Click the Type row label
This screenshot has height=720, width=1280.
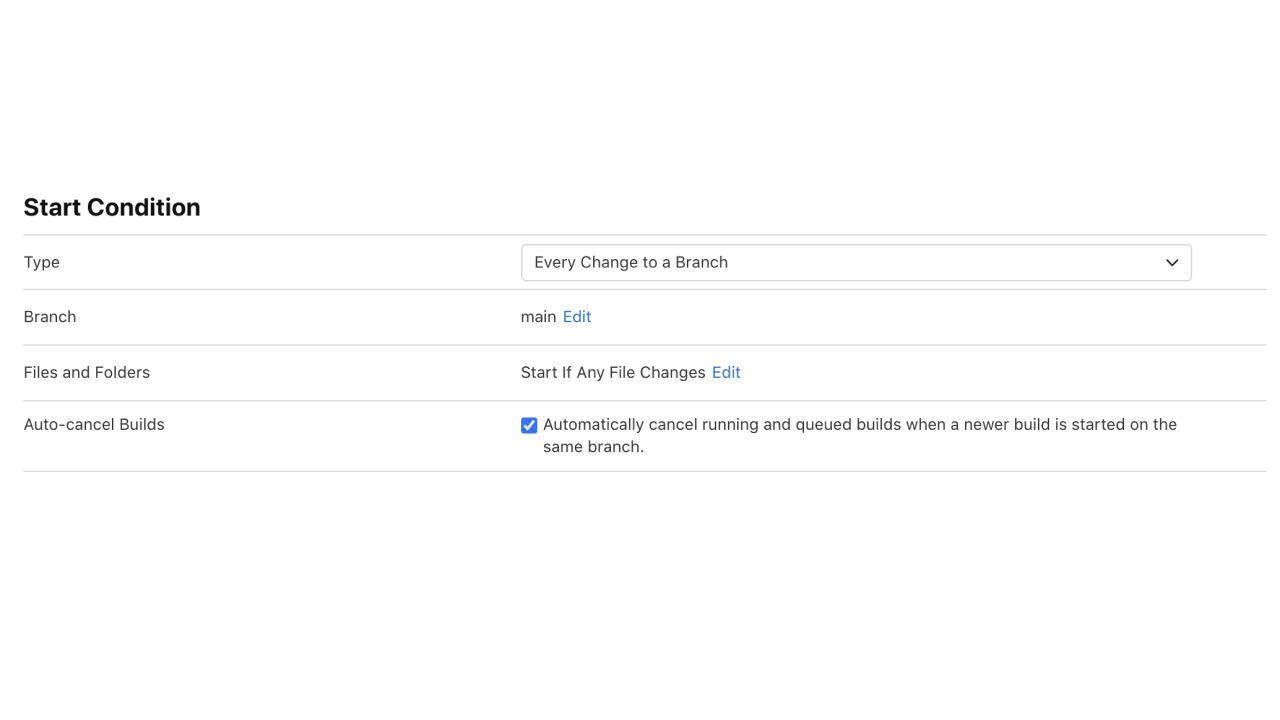(x=41, y=262)
